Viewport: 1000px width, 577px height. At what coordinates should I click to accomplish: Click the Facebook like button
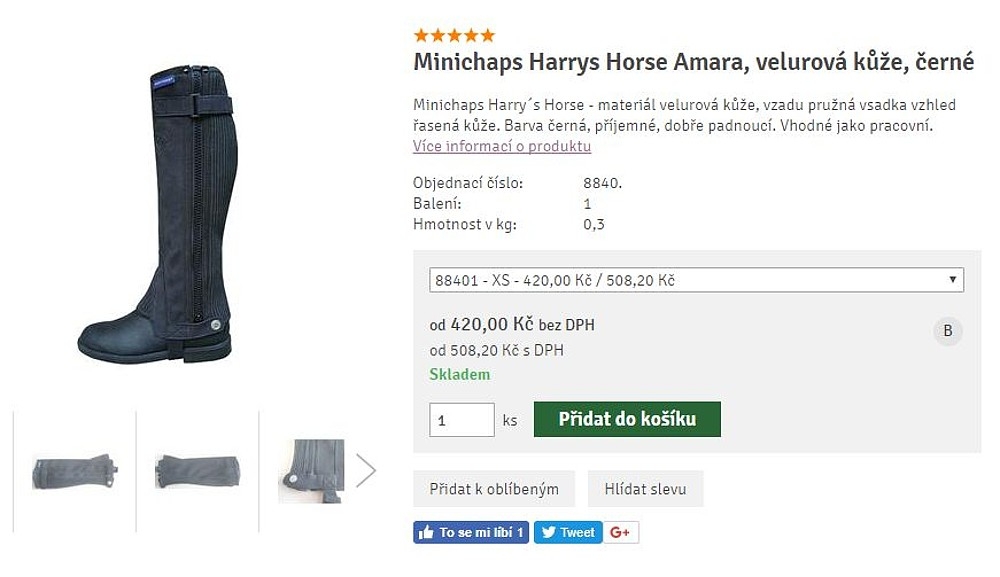(x=470, y=533)
